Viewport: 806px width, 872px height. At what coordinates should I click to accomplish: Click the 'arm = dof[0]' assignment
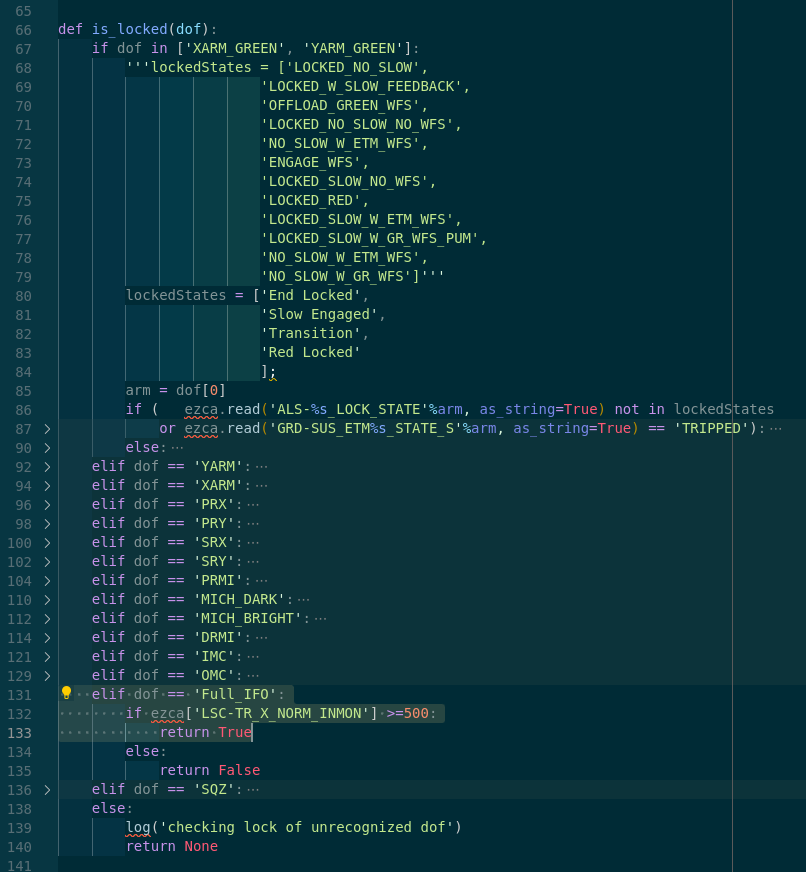[176, 390]
